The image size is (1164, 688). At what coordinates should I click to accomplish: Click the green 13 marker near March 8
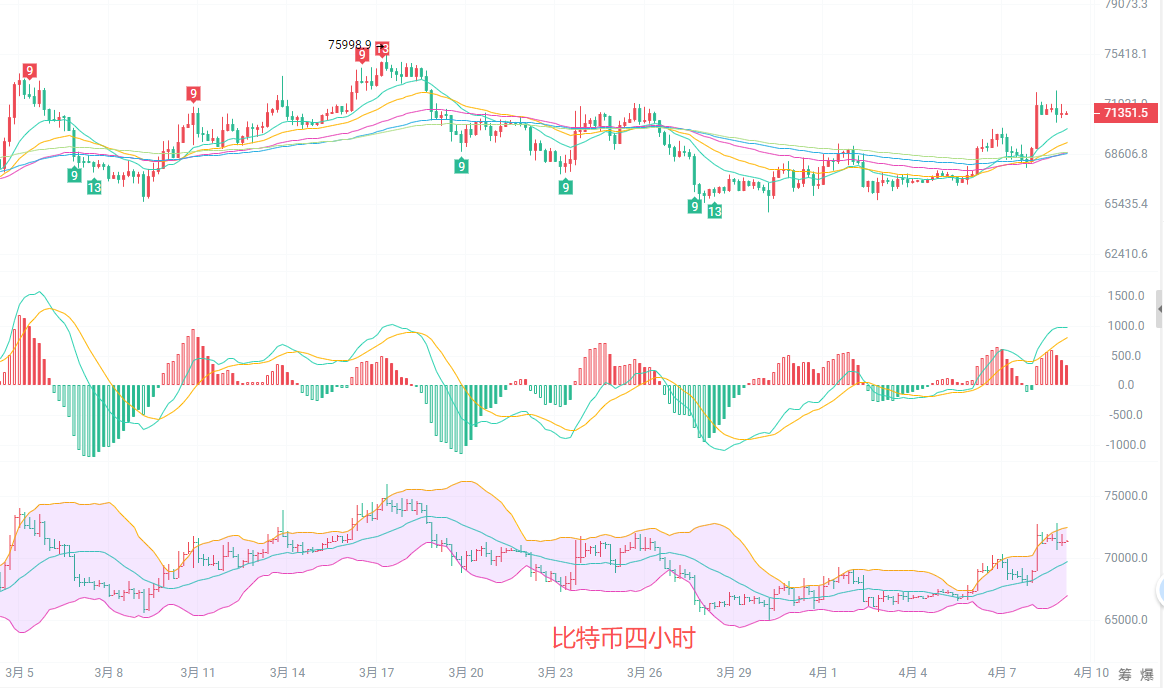[x=94, y=187]
